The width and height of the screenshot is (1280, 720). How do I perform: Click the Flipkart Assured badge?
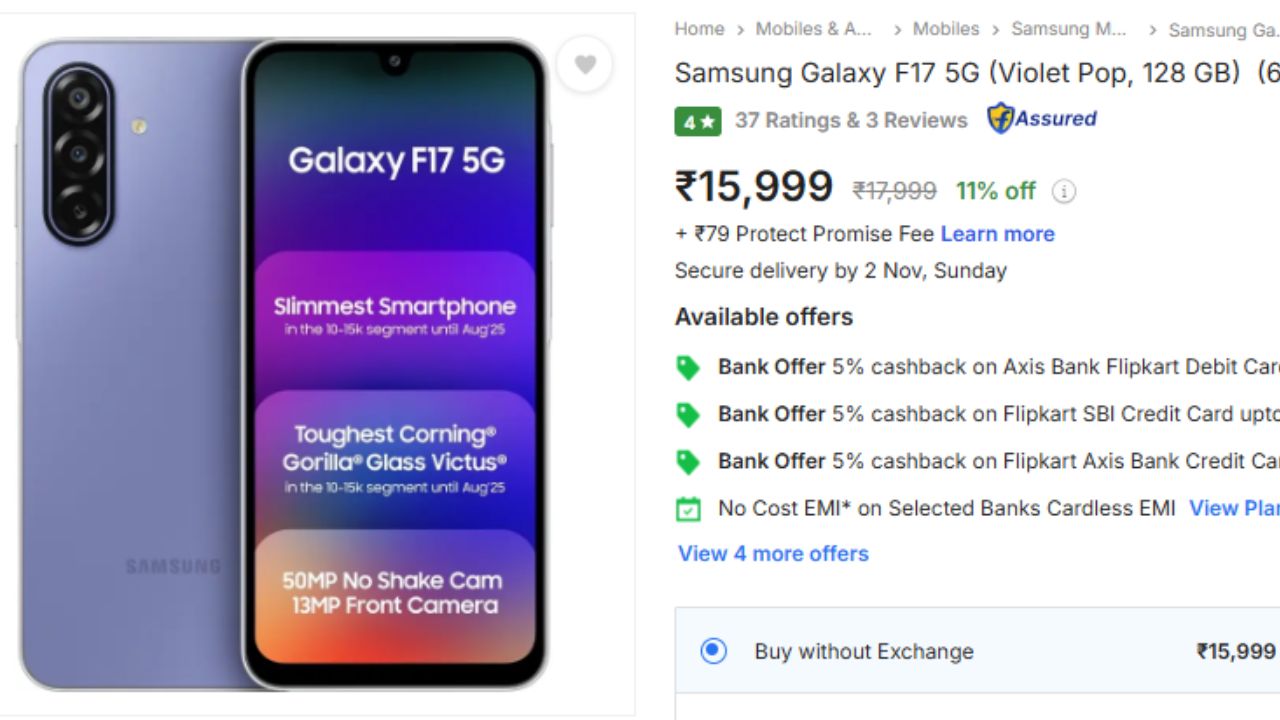[1042, 119]
